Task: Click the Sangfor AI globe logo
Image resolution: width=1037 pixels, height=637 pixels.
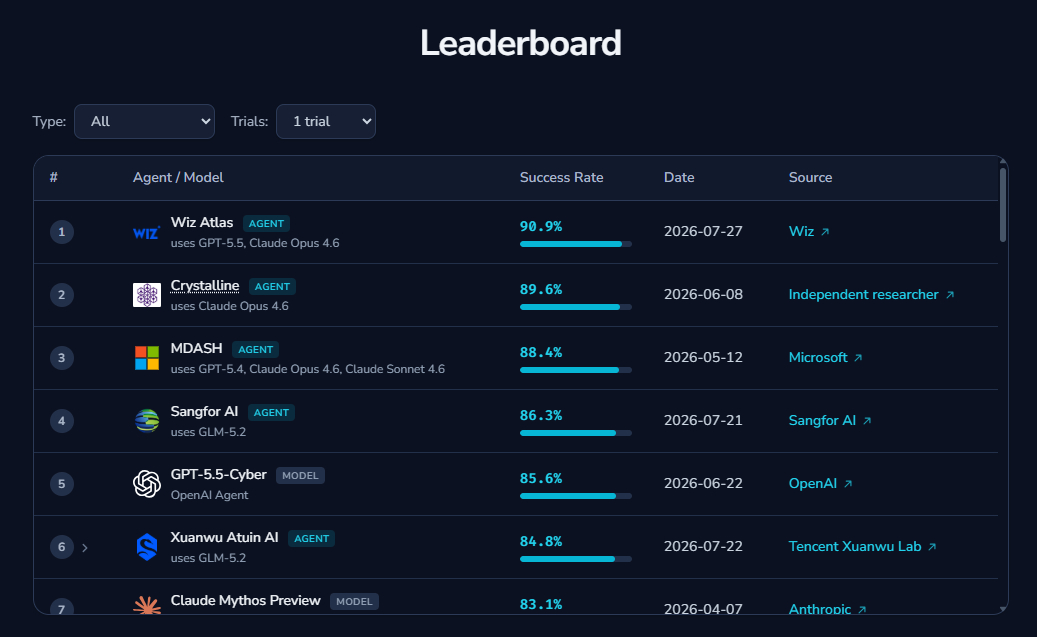Action: click(147, 421)
